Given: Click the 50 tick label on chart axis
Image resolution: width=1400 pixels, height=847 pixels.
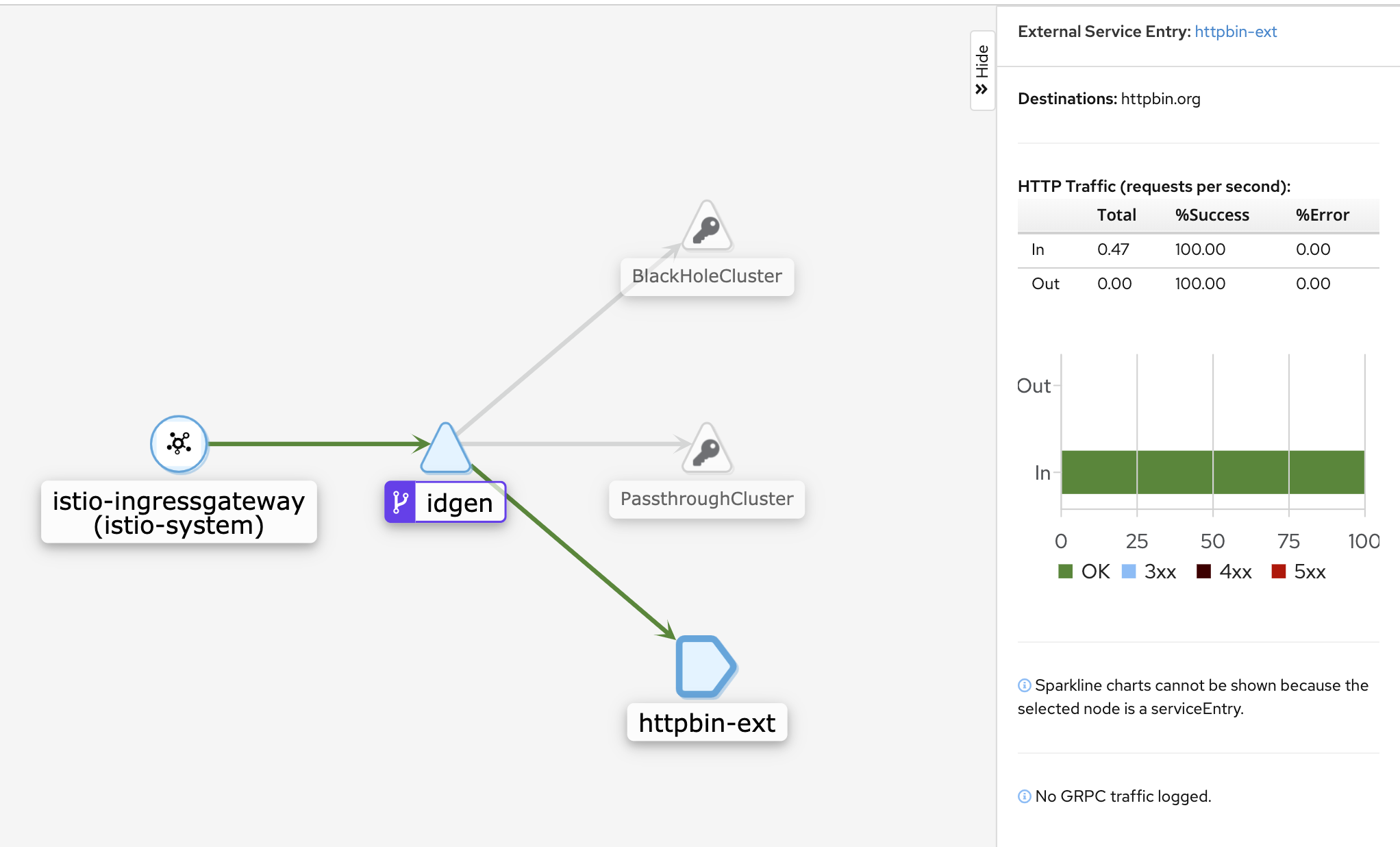Looking at the screenshot, I should coord(1212,541).
